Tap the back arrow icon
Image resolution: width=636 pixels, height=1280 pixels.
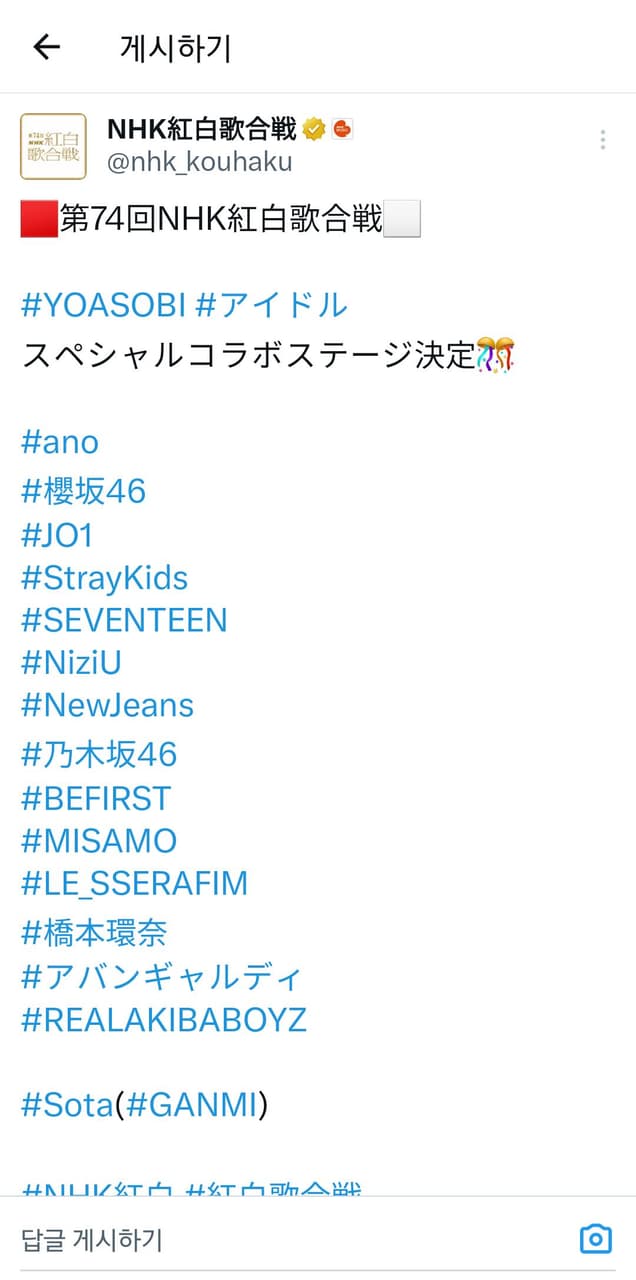(47, 46)
